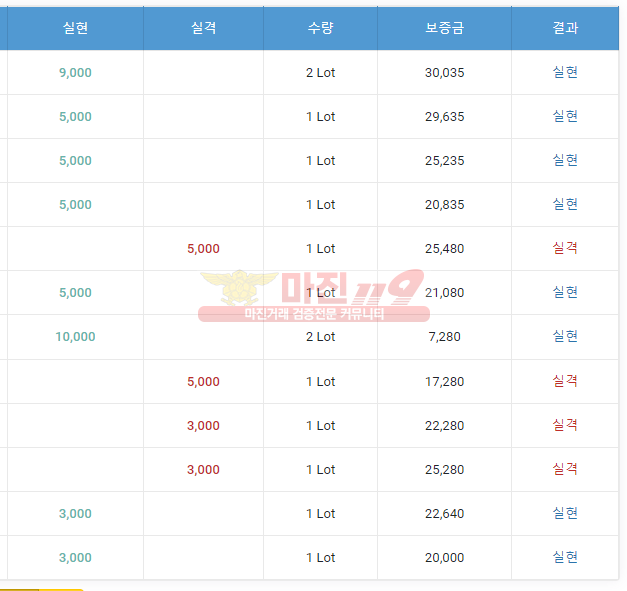
Task: Click 실현 amount 5,000 in 25,235 row
Action: pyautogui.click(x=75, y=160)
